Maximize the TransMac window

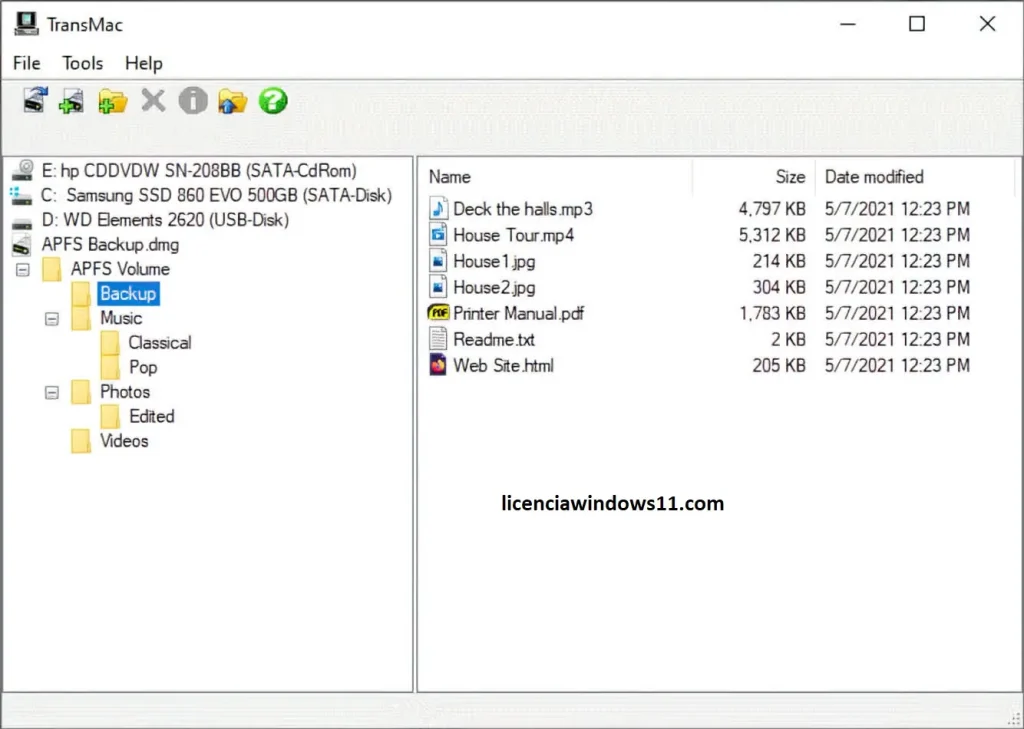point(917,24)
